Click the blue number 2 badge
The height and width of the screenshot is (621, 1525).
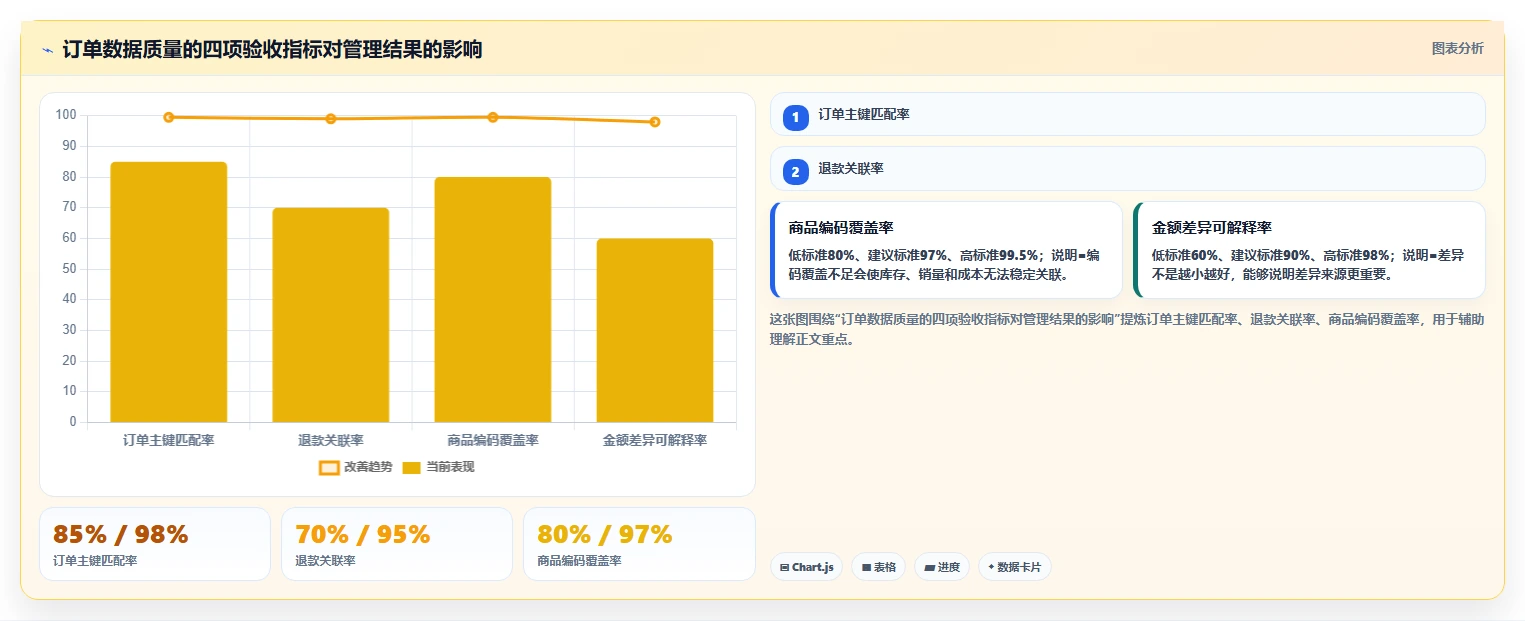[x=796, y=172]
